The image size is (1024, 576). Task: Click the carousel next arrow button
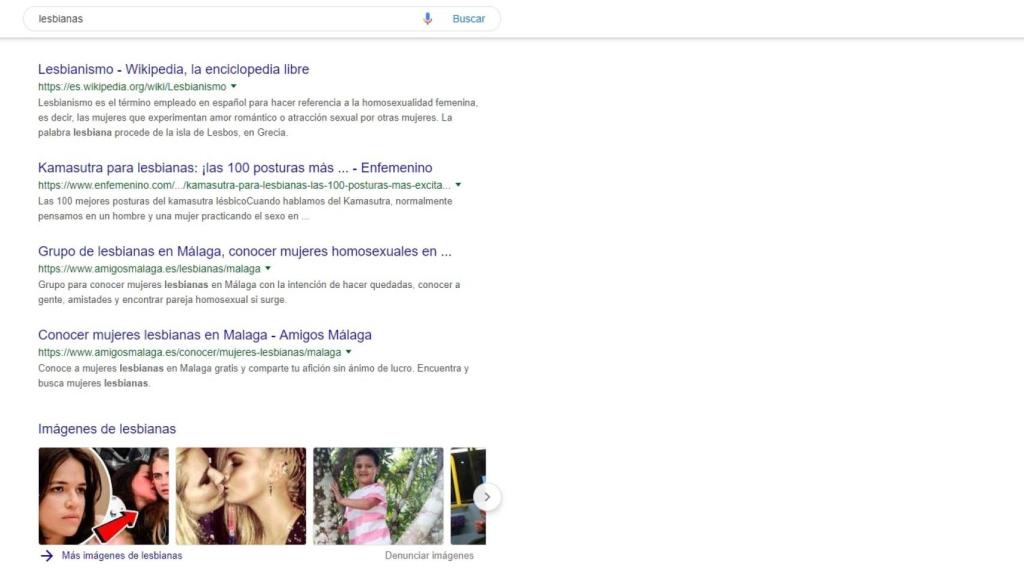(x=487, y=496)
